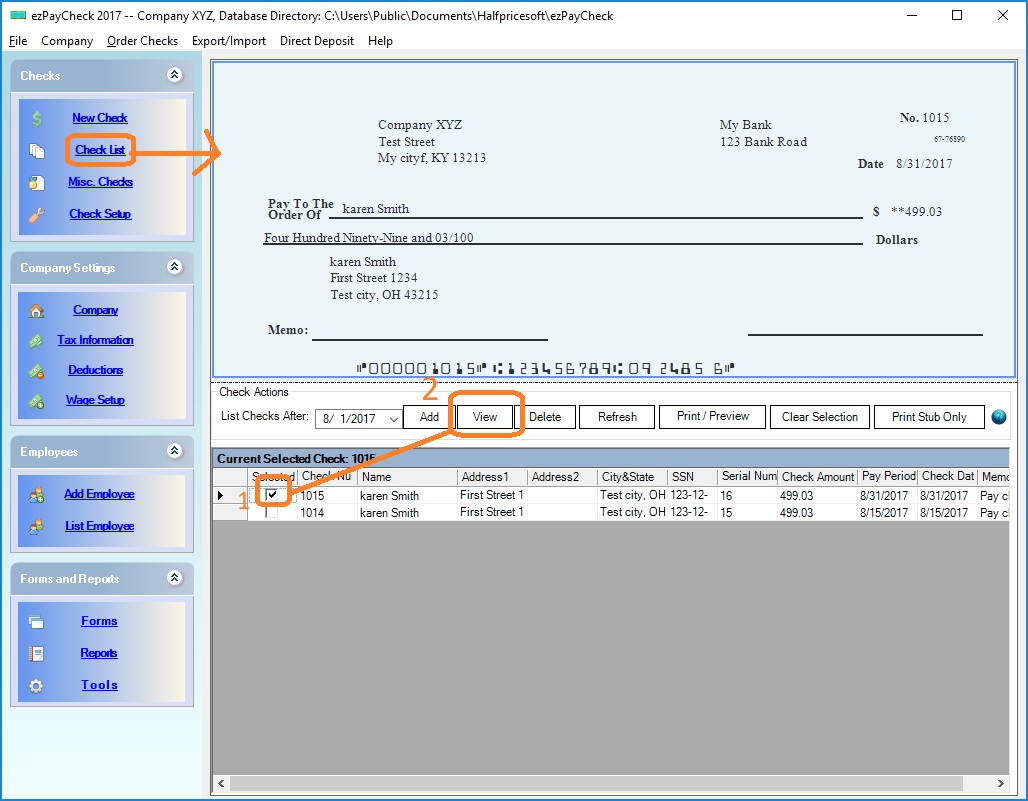Open the Tax Information link

(x=95, y=340)
